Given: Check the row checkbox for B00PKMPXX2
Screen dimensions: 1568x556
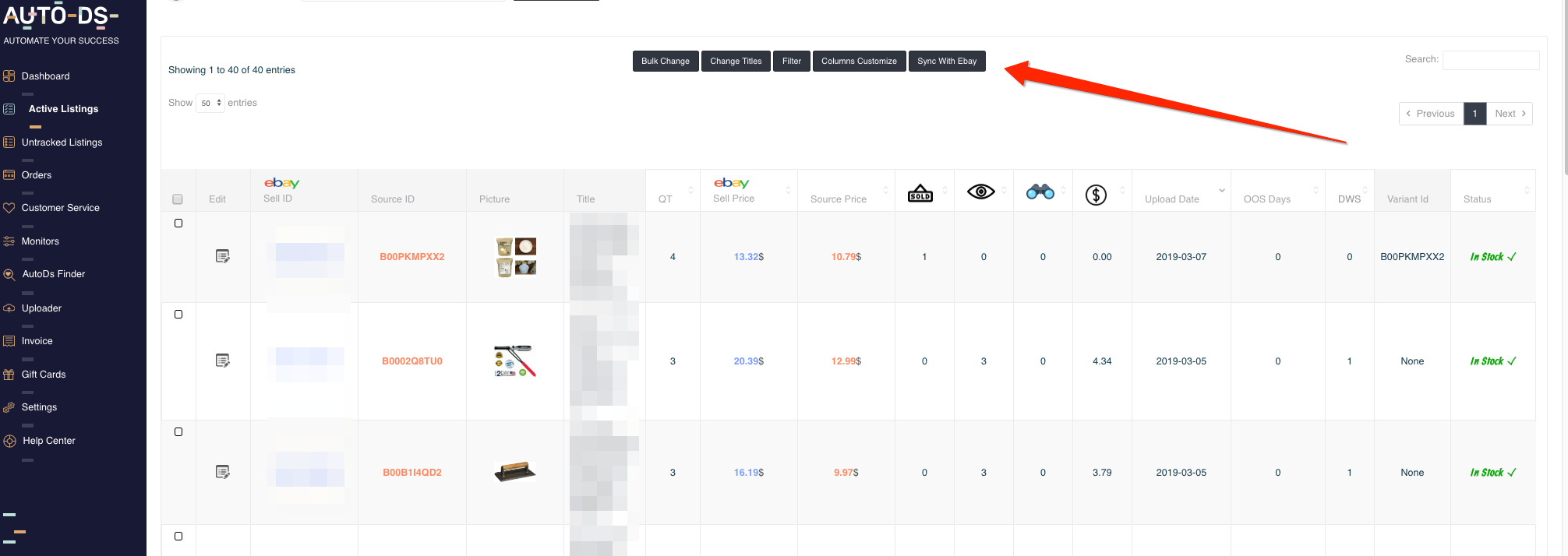Looking at the screenshot, I should (178, 223).
